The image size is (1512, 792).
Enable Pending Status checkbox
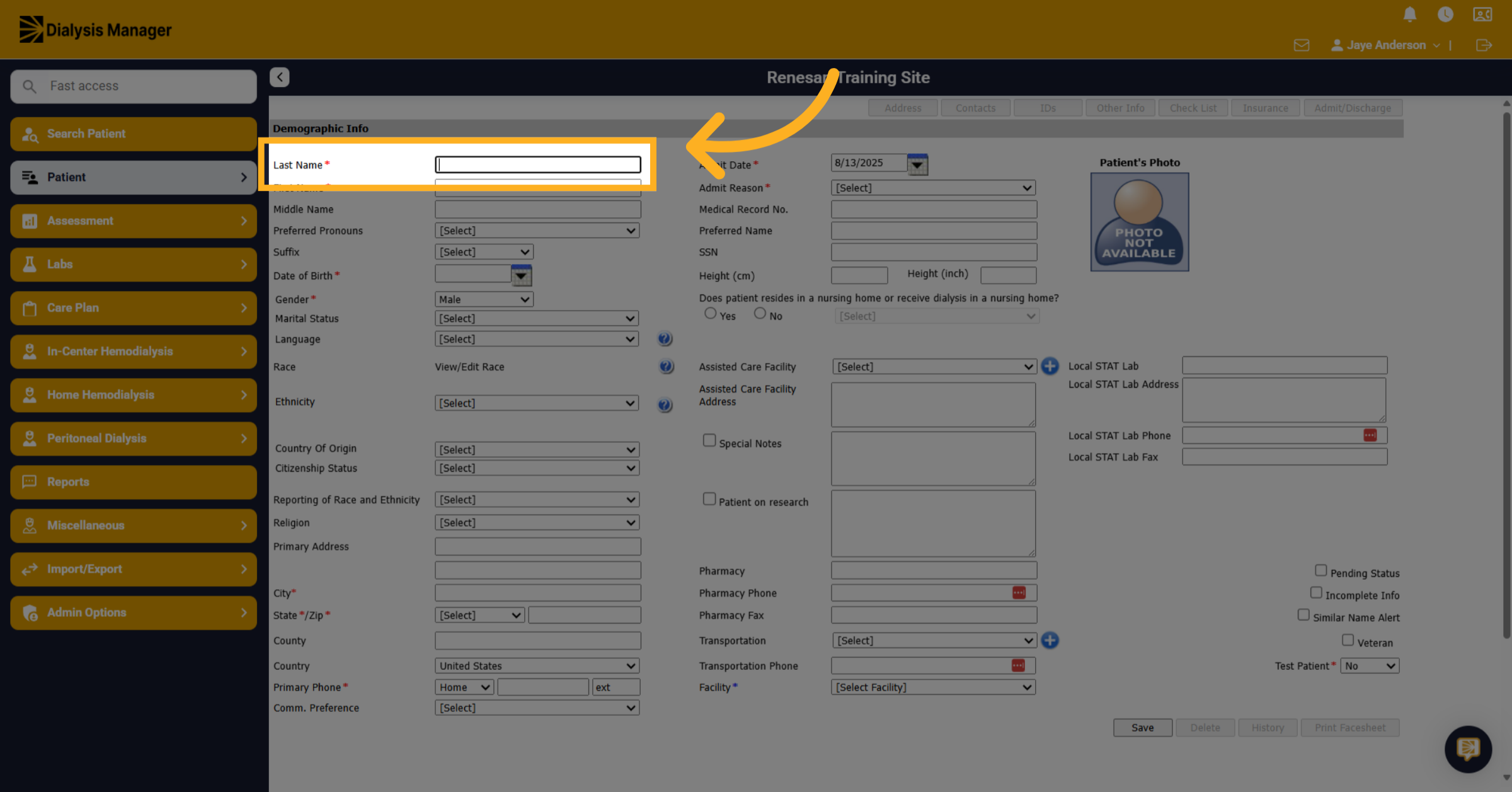point(1321,570)
